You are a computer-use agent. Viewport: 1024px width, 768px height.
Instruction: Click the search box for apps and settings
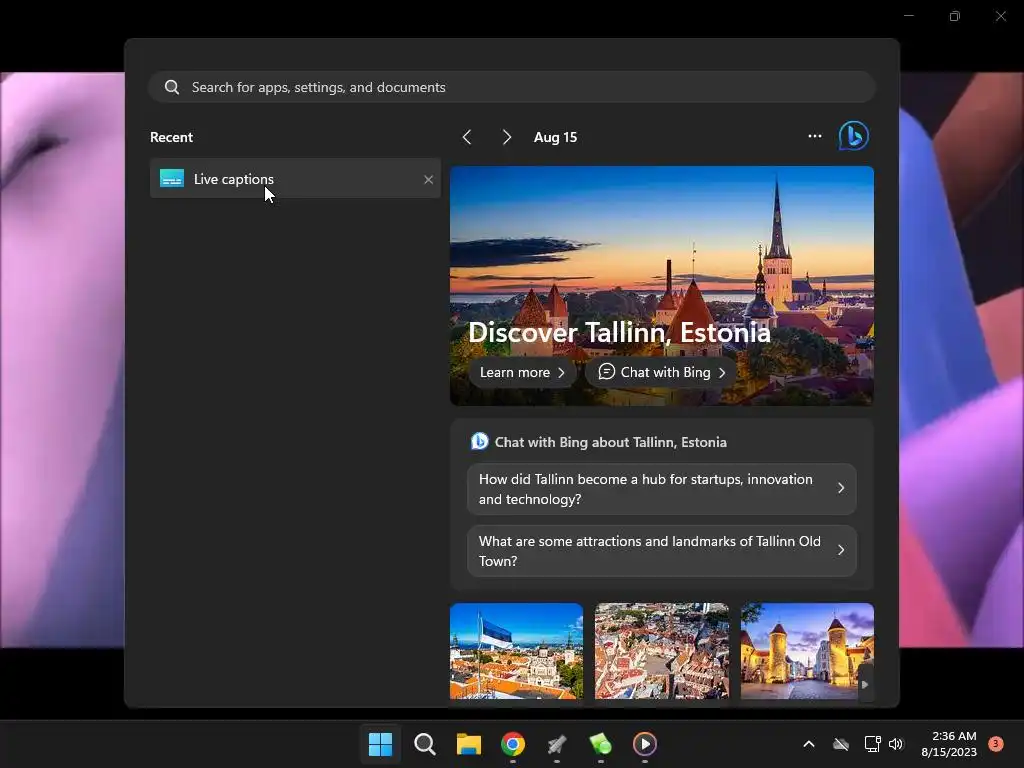(x=512, y=87)
